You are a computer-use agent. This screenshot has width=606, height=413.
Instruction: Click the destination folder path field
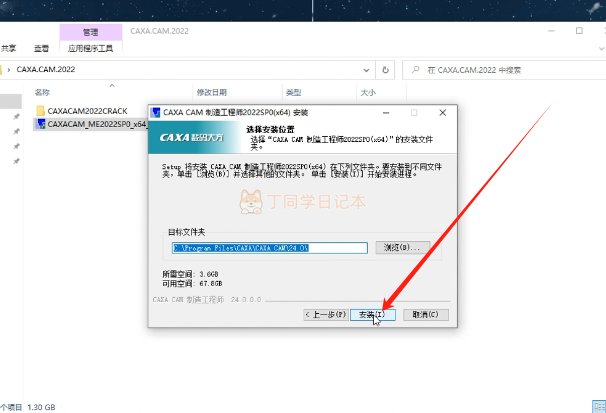click(x=270, y=248)
